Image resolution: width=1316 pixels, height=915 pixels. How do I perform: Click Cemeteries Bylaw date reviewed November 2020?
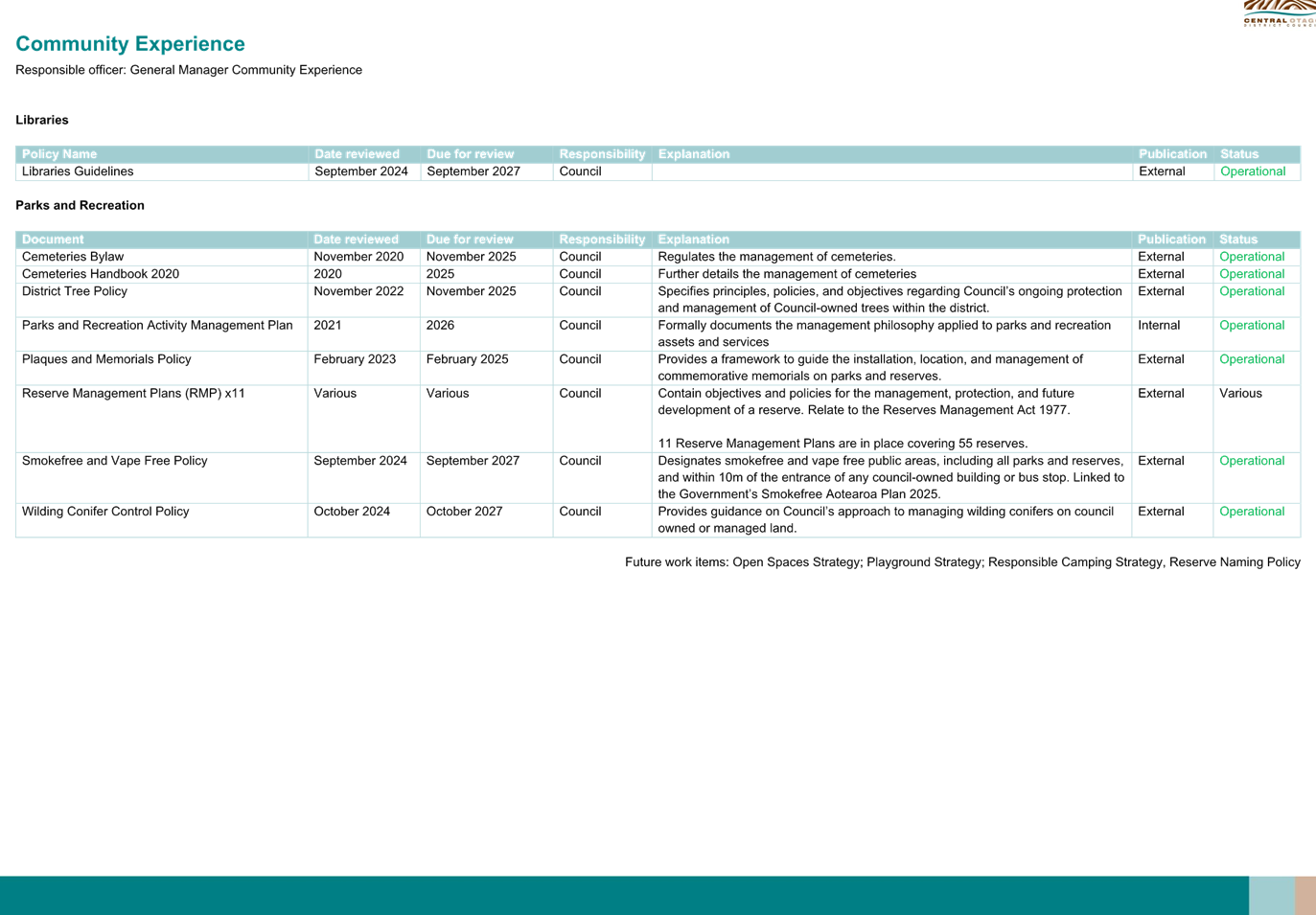358,257
